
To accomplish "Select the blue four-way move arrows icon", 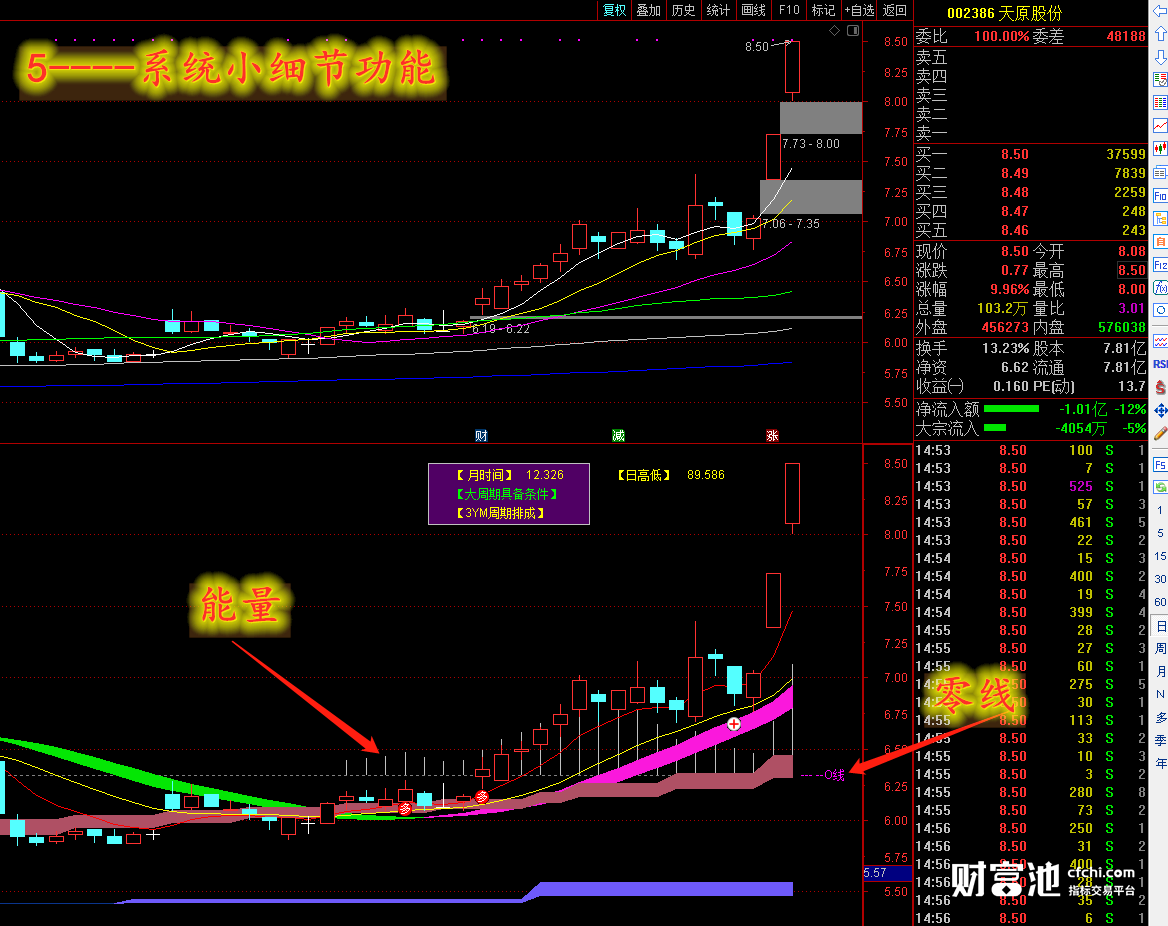I will [x=1160, y=410].
